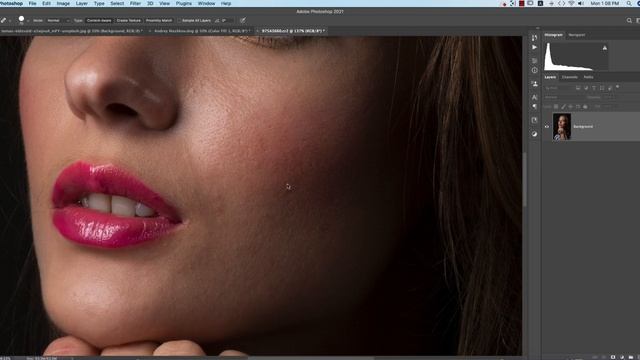Click the lock all padlock icon

click(x=585, y=107)
